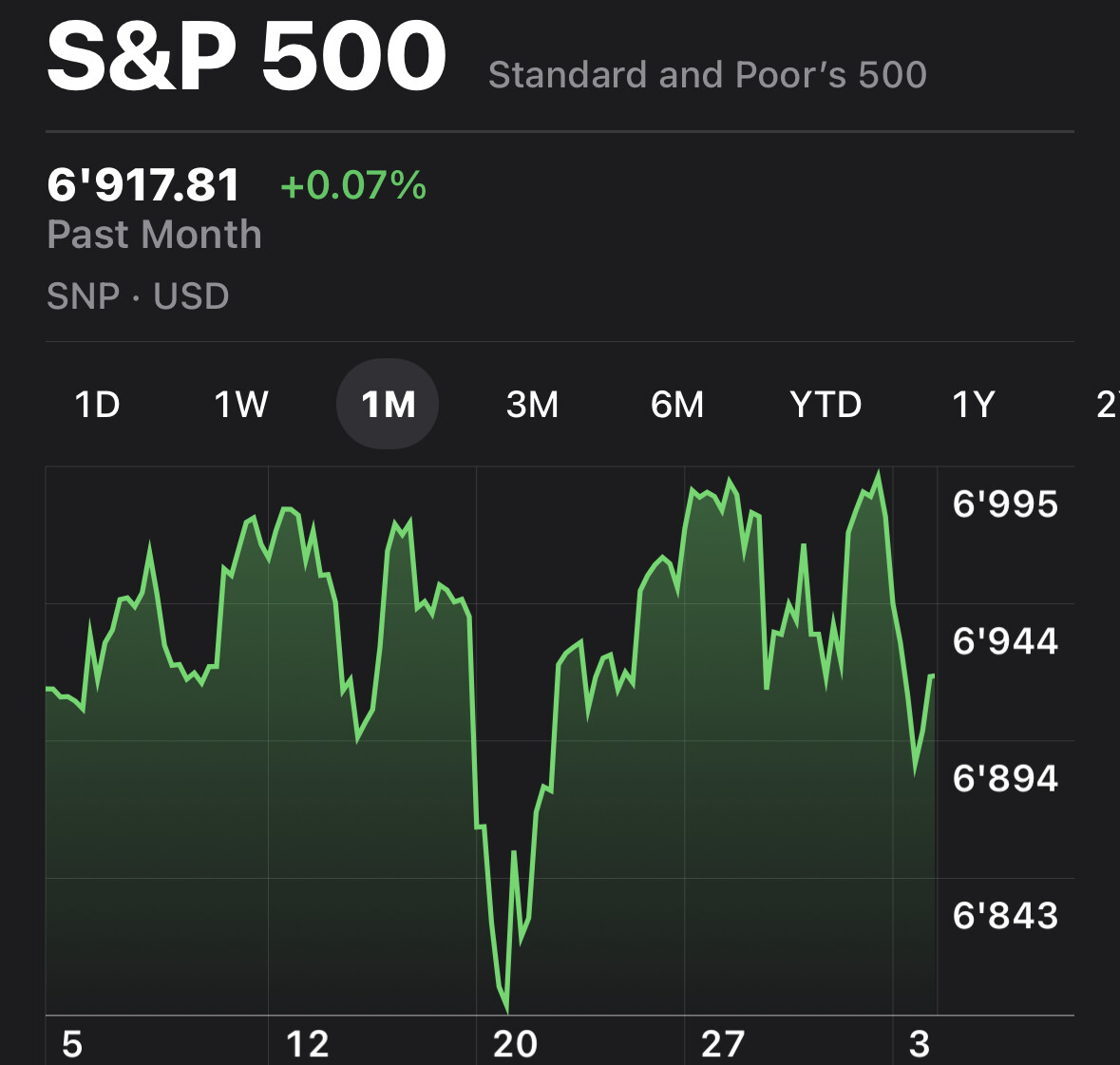Show the YTD chart range
The width and height of the screenshot is (1120, 1065).
[x=826, y=405]
